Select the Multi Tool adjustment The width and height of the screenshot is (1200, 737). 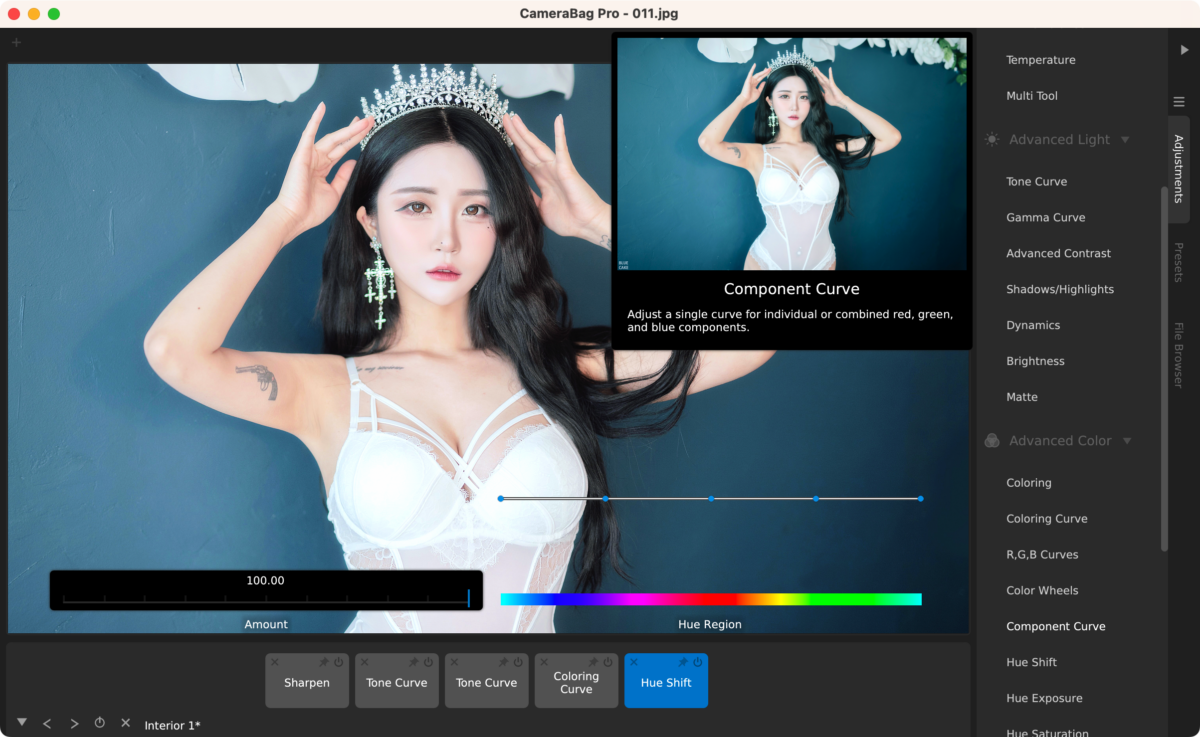1032,96
